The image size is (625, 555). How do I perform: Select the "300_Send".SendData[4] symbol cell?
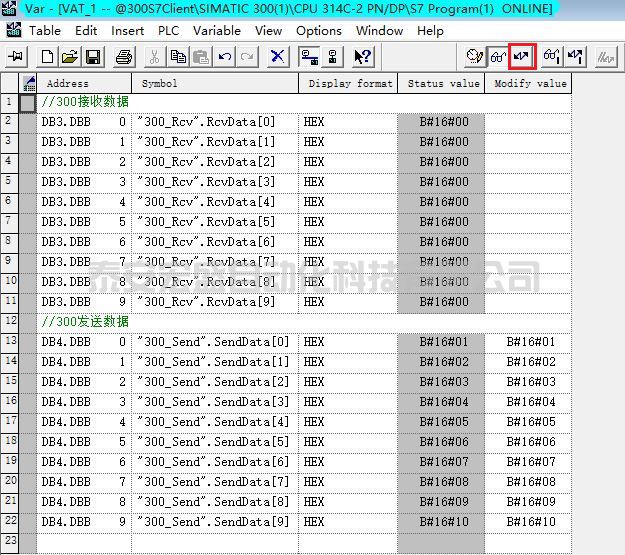tap(214, 422)
